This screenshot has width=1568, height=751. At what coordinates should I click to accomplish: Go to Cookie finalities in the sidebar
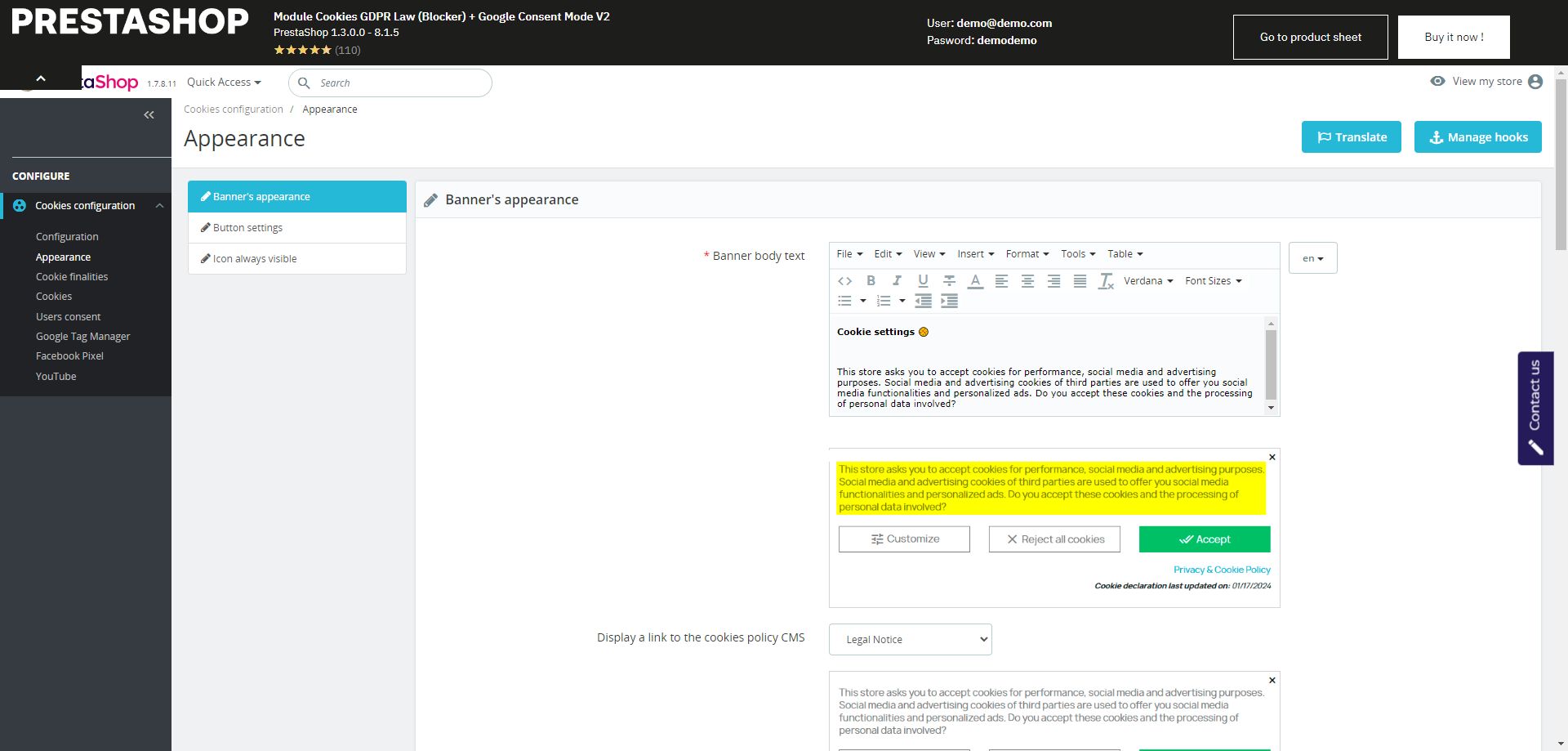pyautogui.click(x=72, y=277)
